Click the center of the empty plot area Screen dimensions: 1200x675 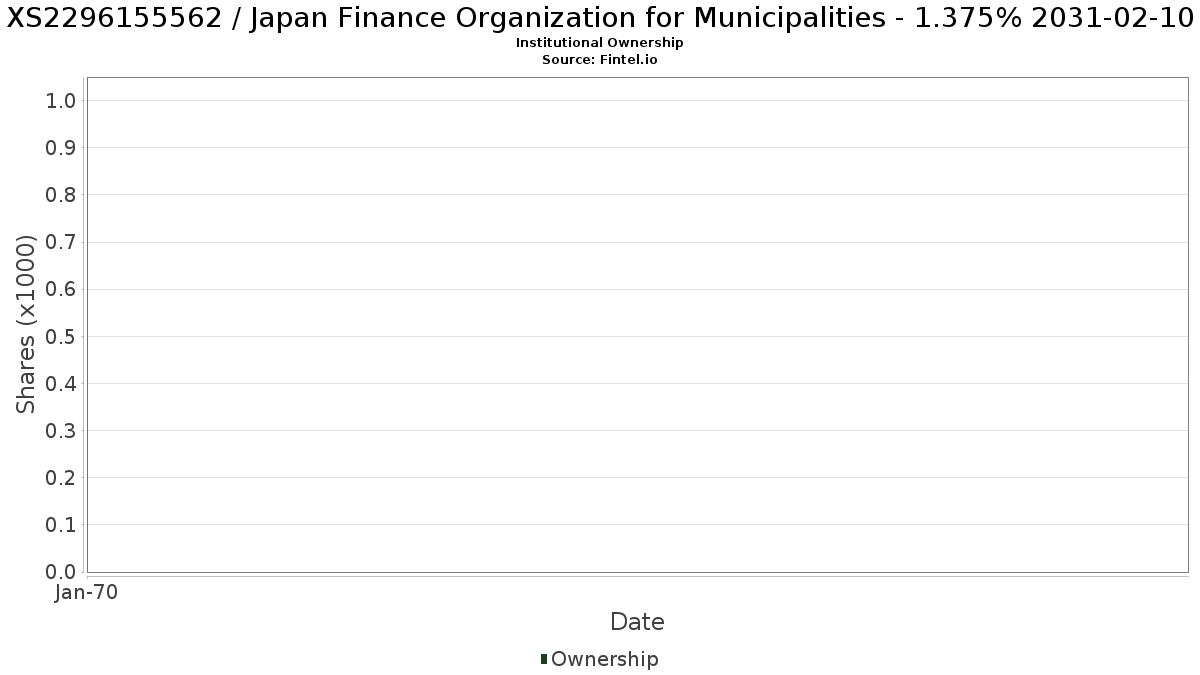pyautogui.click(x=637, y=325)
